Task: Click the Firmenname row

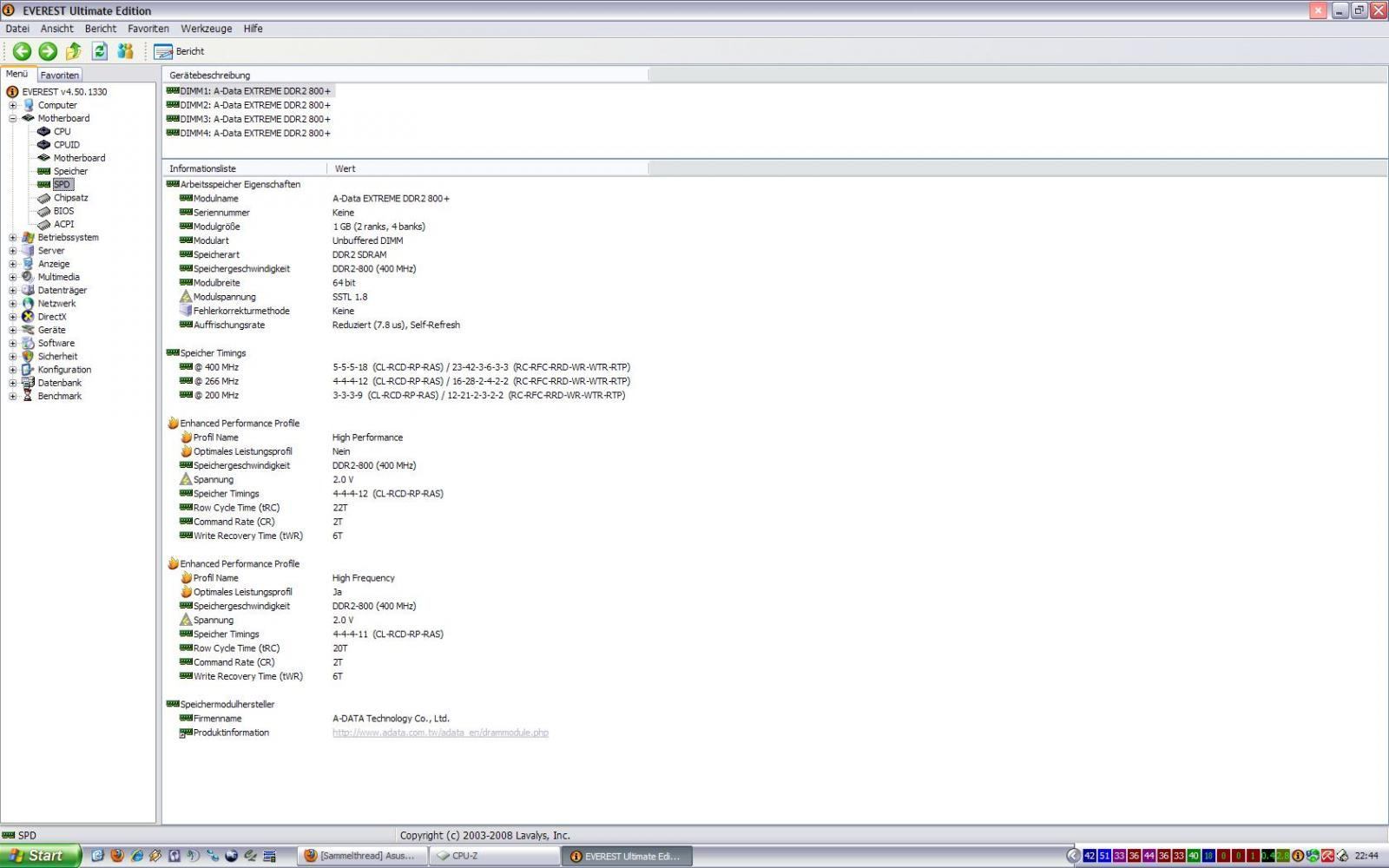Action: point(314,719)
